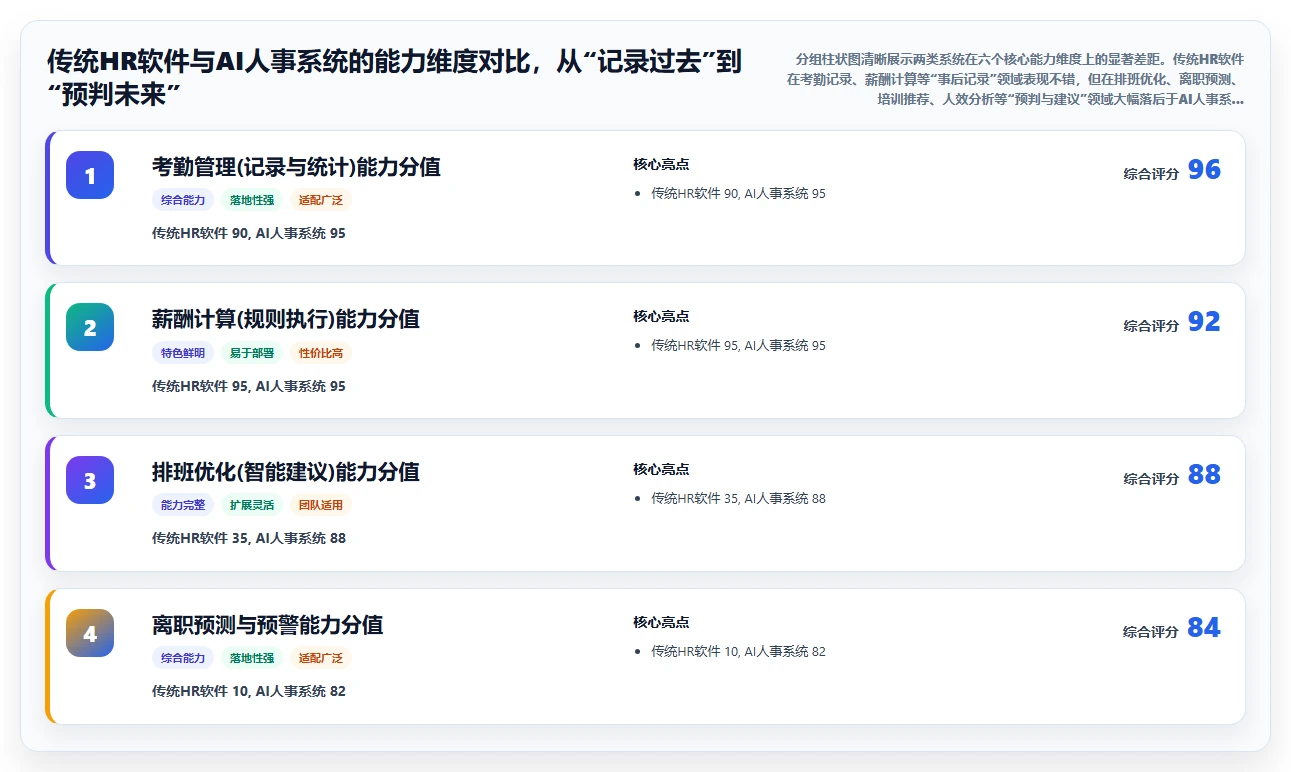Select the 易于部署 tag
Screen dimensions: 1291x772
pos(252,353)
